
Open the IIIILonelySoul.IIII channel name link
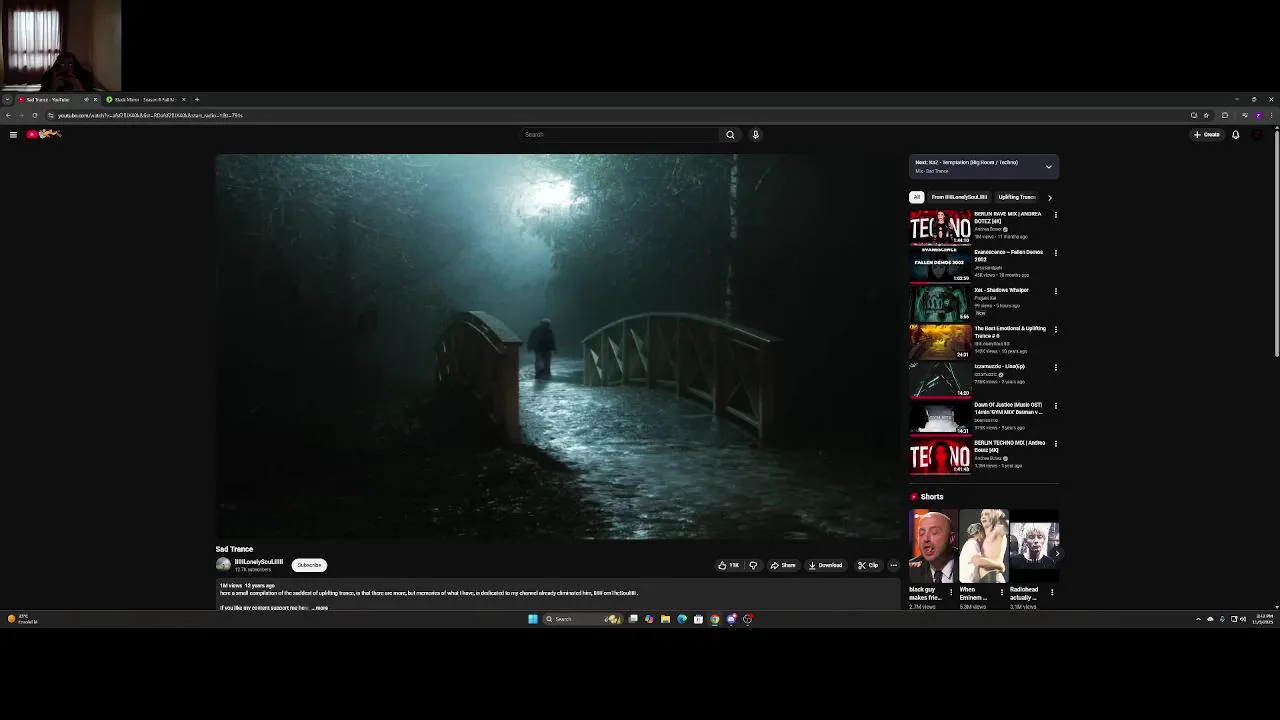pos(258,562)
